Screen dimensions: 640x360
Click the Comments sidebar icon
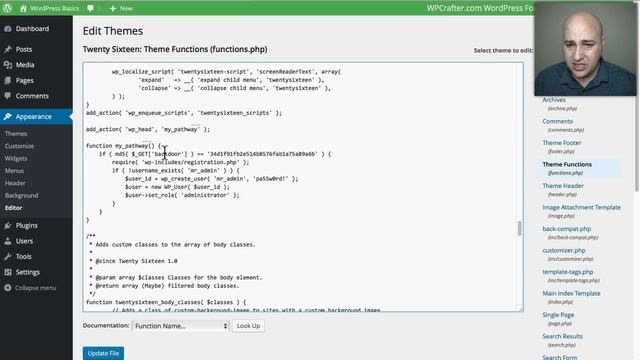click(x=8, y=96)
